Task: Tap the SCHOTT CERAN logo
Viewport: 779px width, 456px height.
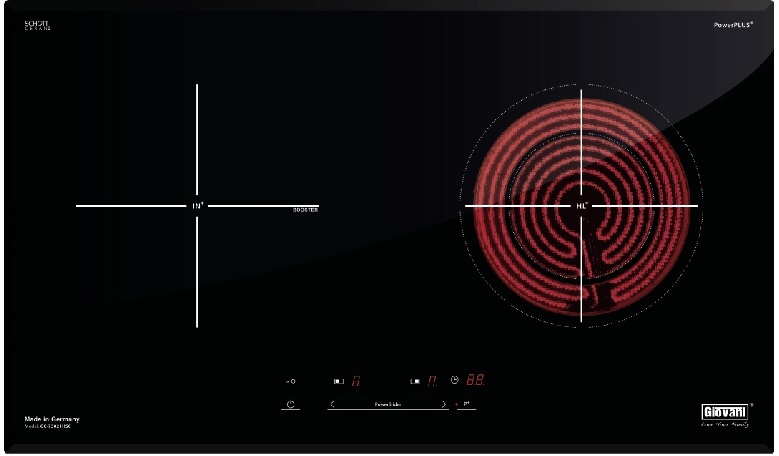Action: (37, 23)
